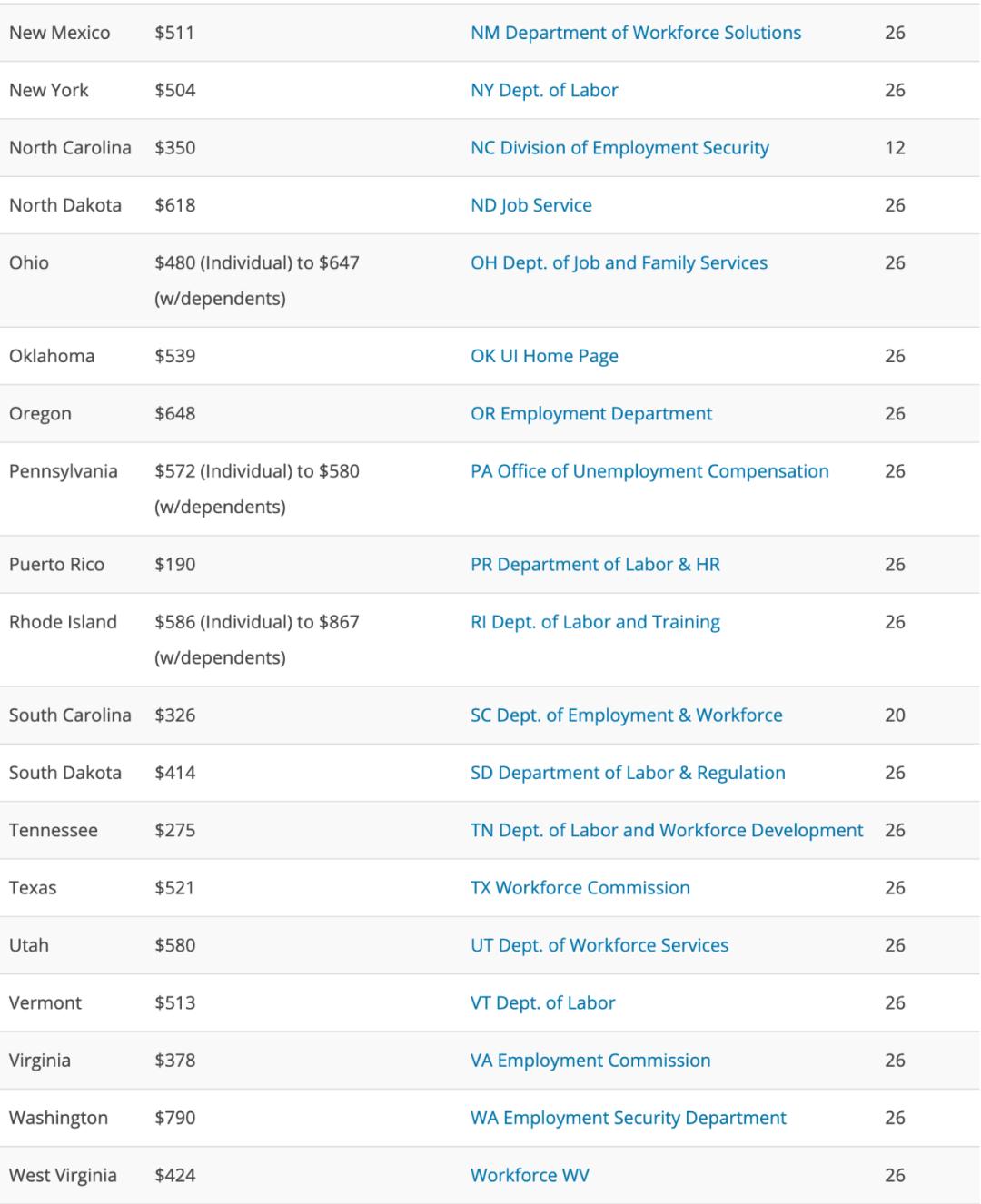Visit the TX Workforce Commission link
The width and height of the screenshot is (981, 1204).
pyautogui.click(x=580, y=887)
